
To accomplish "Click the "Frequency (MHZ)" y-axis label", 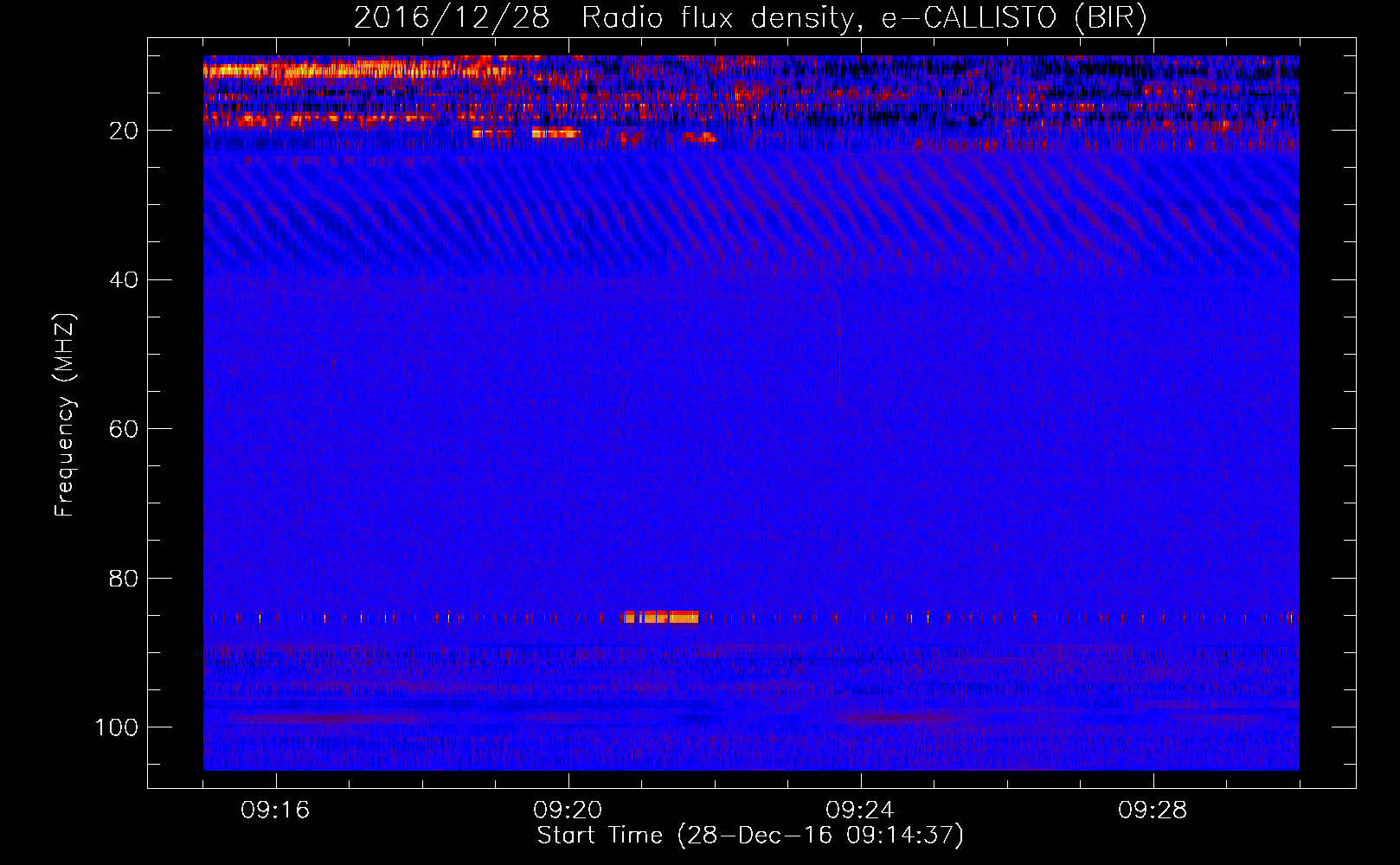I will (x=65, y=414).
